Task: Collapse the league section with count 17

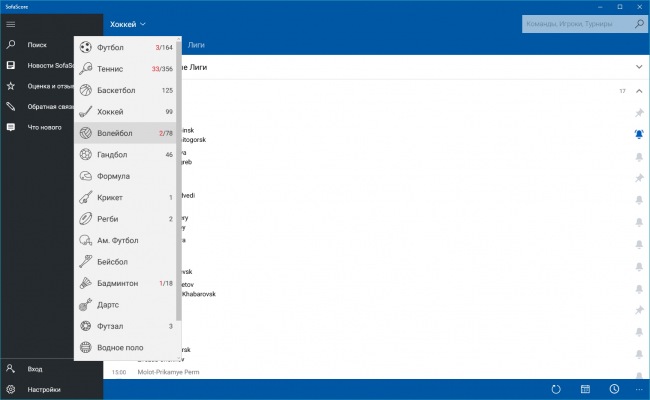Action: click(x=639, y=91)
